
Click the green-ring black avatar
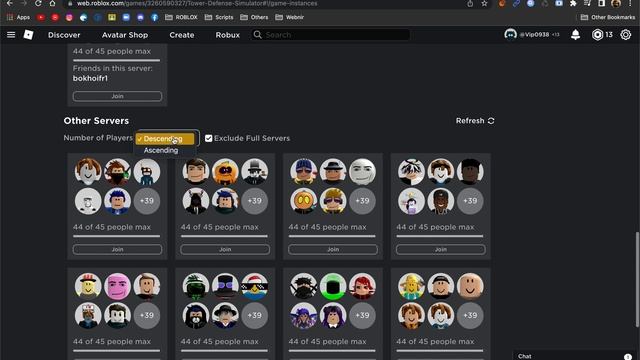[333, 286]
